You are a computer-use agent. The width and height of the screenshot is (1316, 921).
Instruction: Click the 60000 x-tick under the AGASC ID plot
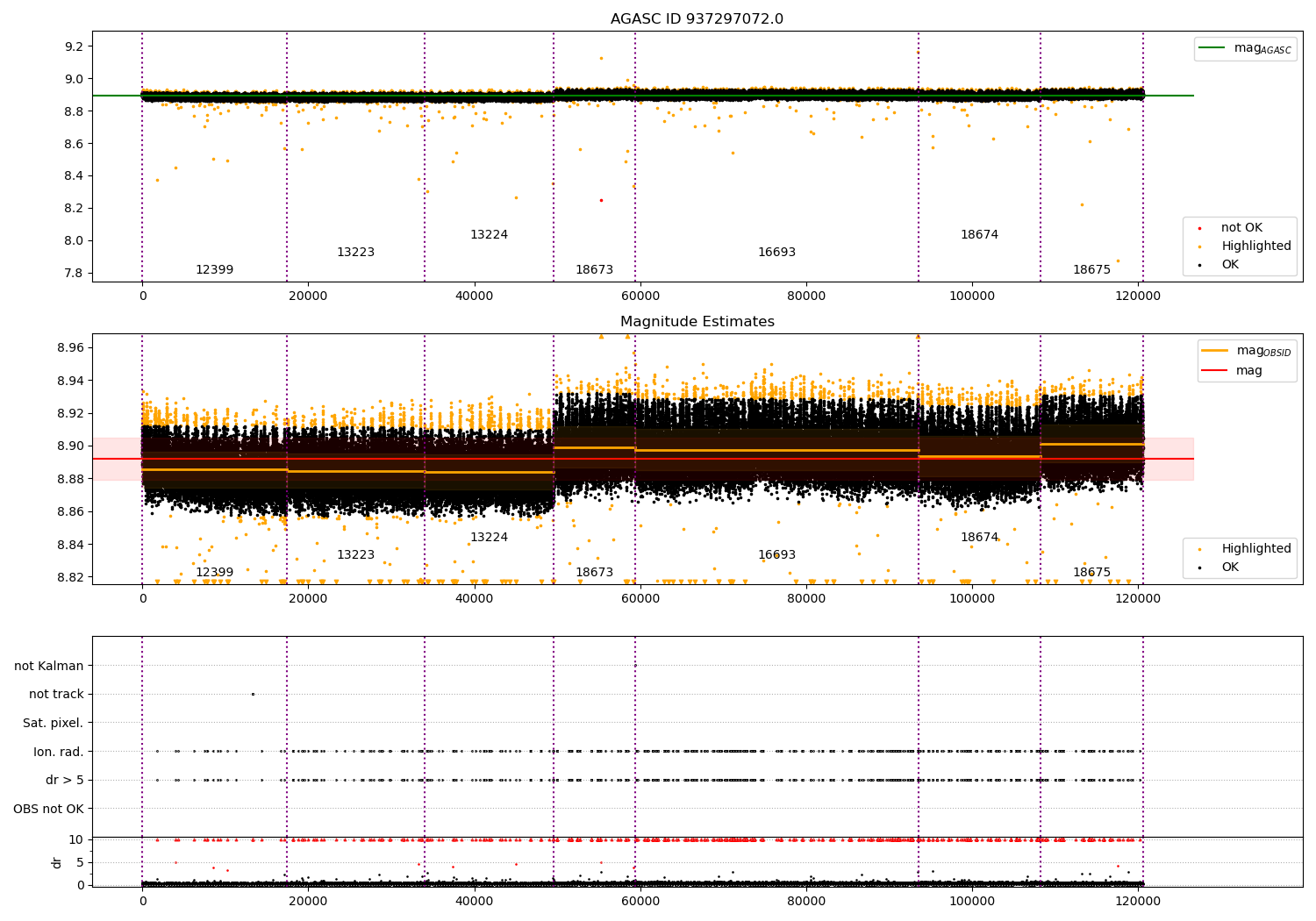coord(640,296)
